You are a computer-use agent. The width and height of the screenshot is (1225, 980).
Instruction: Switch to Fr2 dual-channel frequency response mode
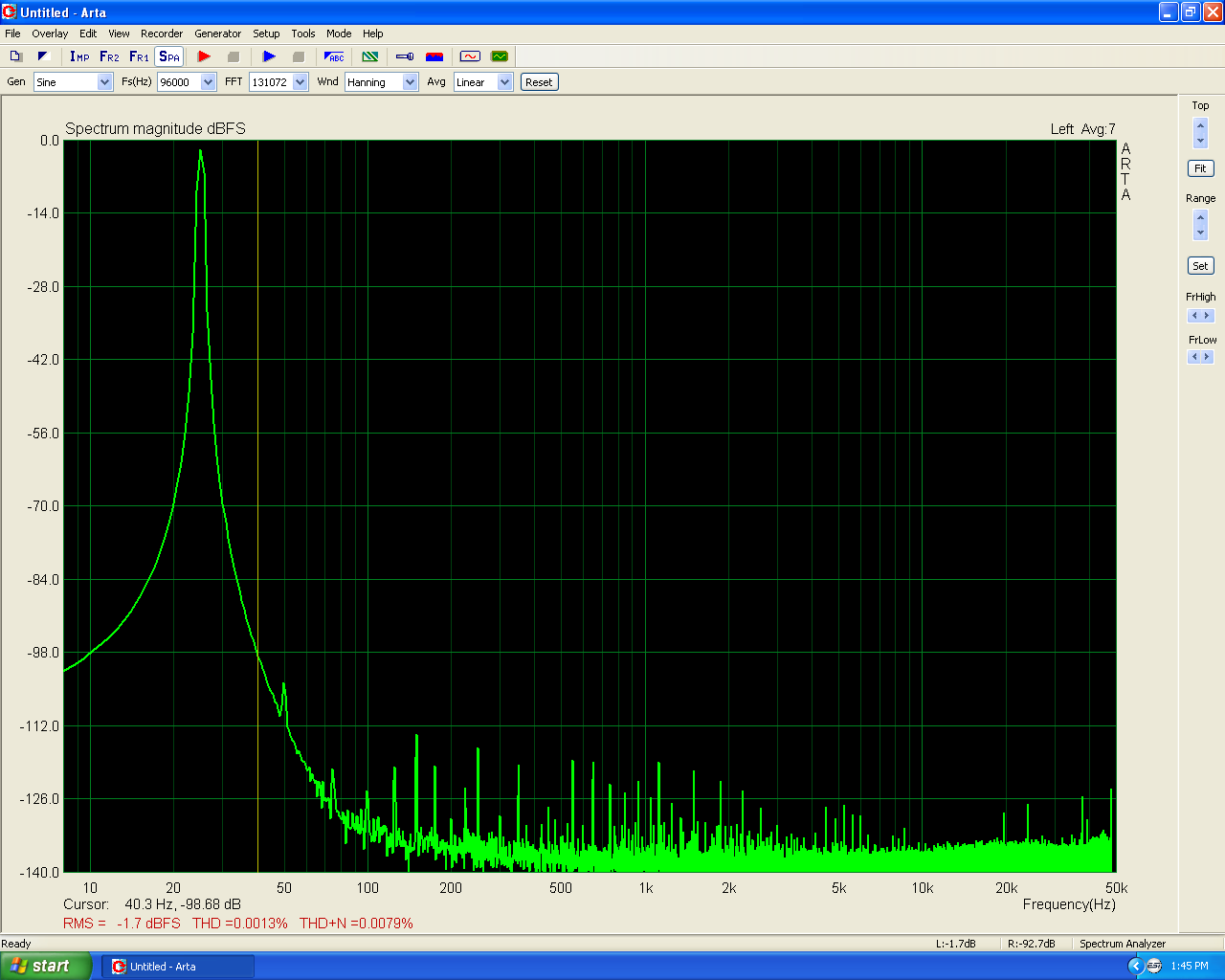109,56
